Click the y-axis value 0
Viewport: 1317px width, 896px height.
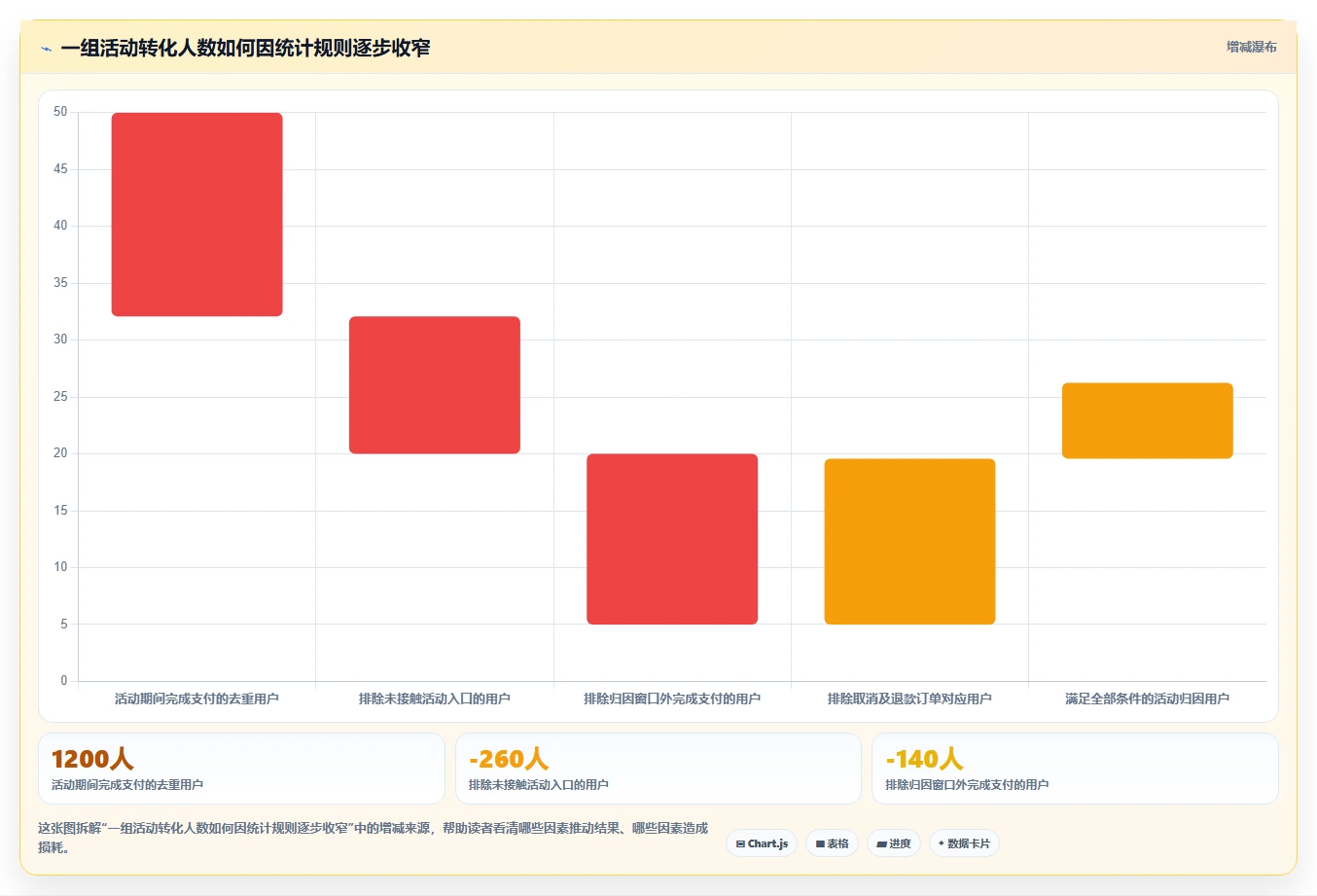click(x=64, y=681)
